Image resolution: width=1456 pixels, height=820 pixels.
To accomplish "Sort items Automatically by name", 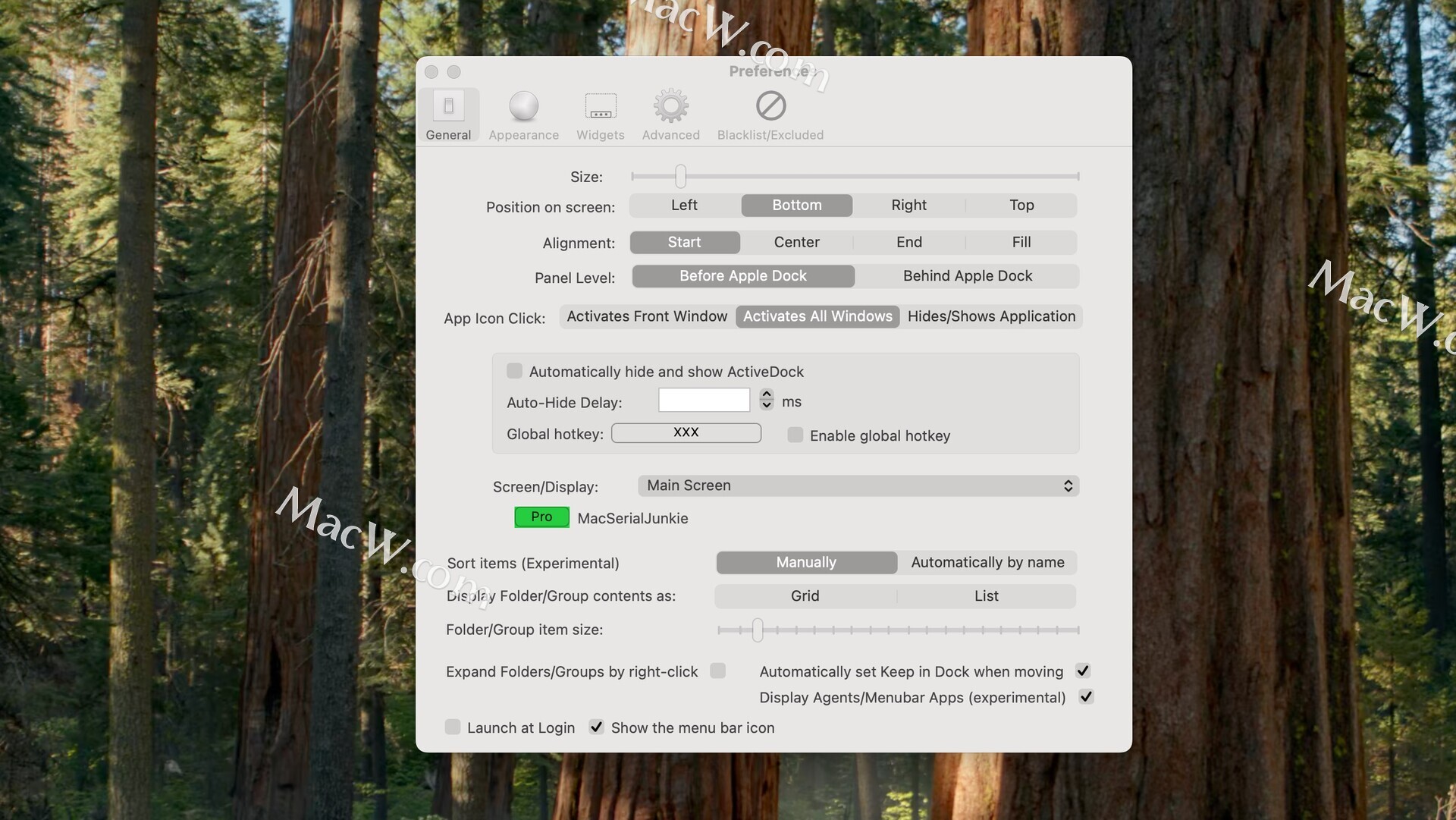I will 987,563.
